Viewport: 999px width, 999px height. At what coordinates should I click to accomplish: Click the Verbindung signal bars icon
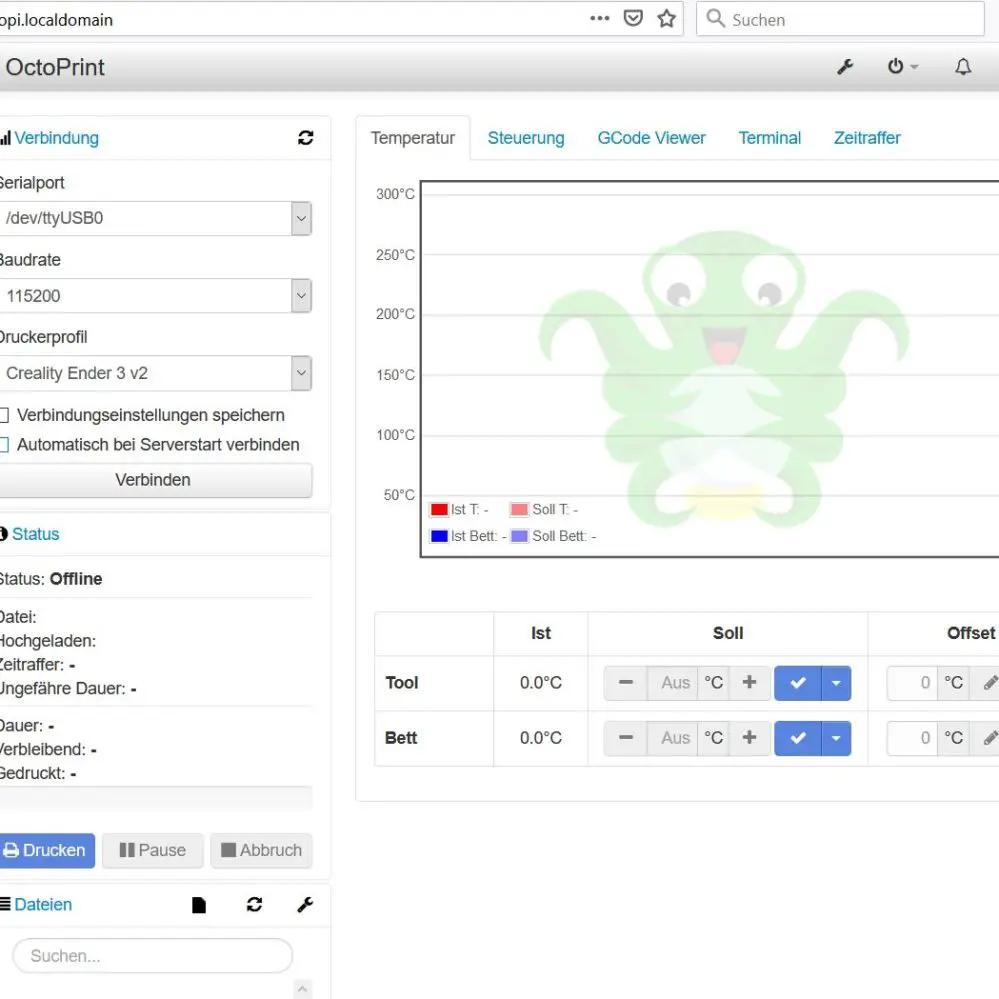5,138
